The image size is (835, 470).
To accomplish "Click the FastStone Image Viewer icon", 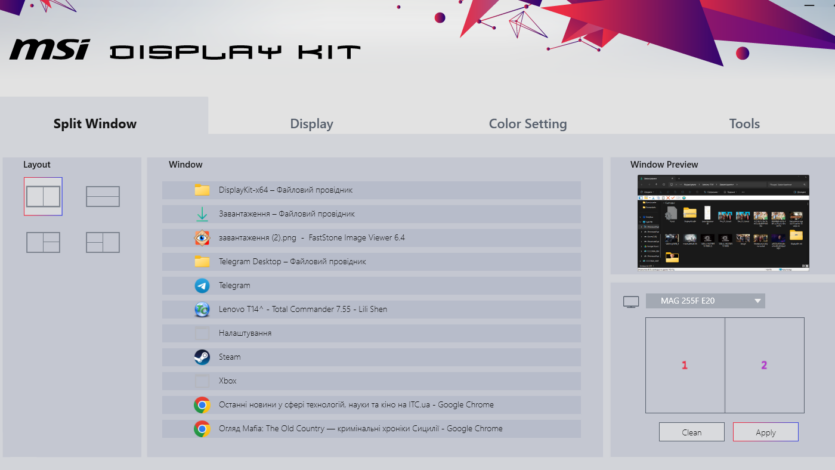I will (202, 238).
